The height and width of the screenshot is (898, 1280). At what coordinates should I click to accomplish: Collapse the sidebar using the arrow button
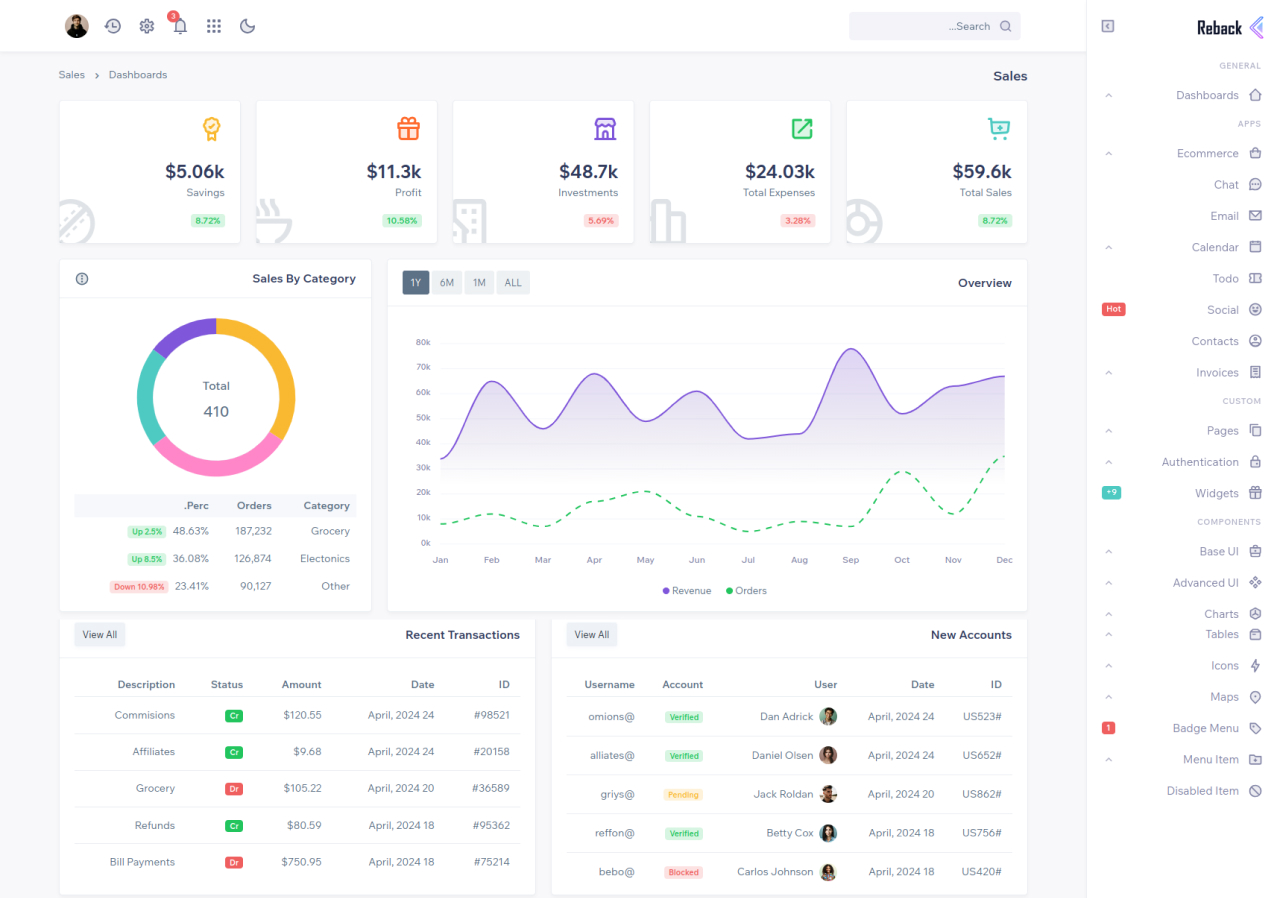(x=1108, y=26)
